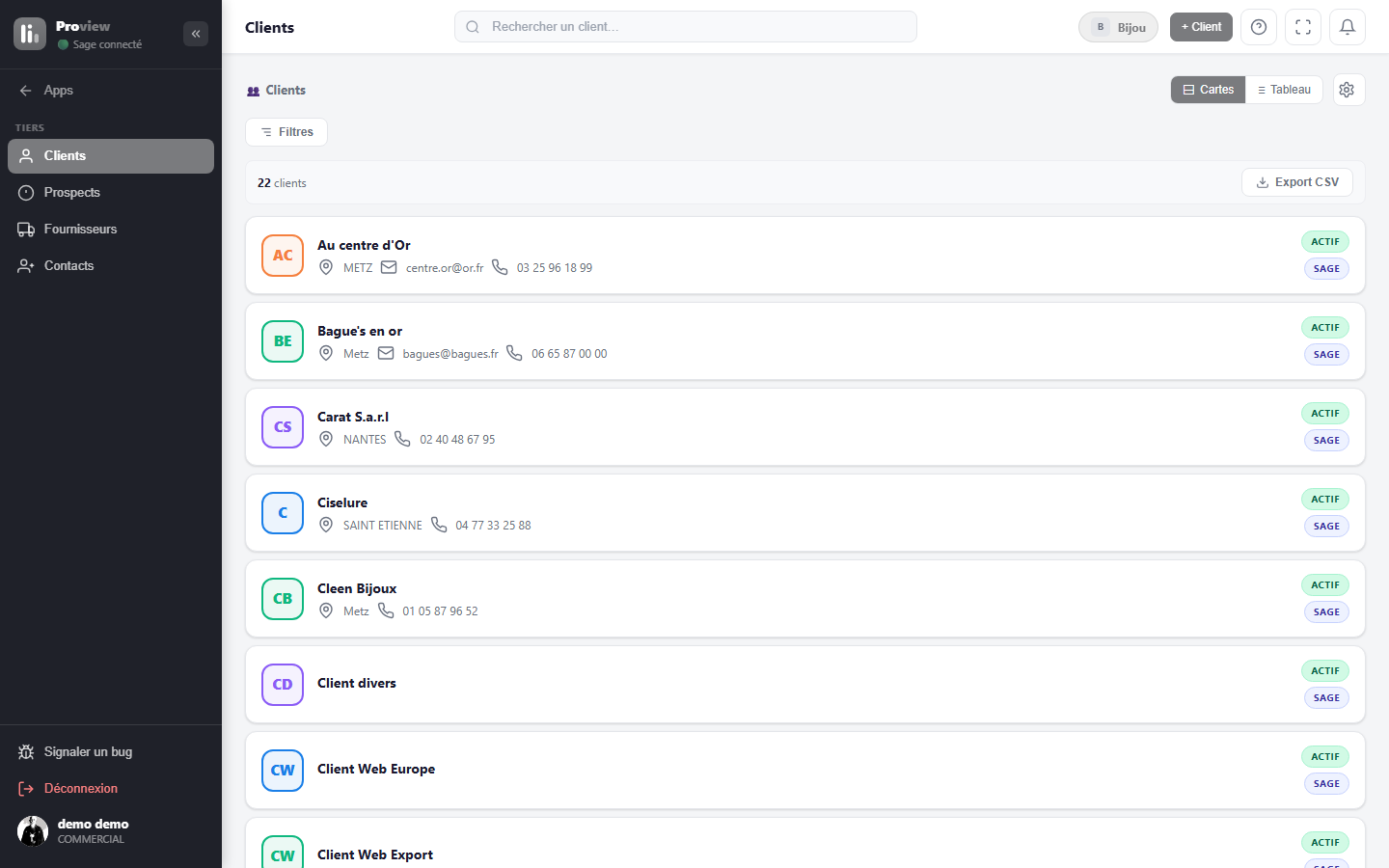Click the email icon for centre.or@or.fr
Screen dimensions: 1389x868
tap(389, 267)
